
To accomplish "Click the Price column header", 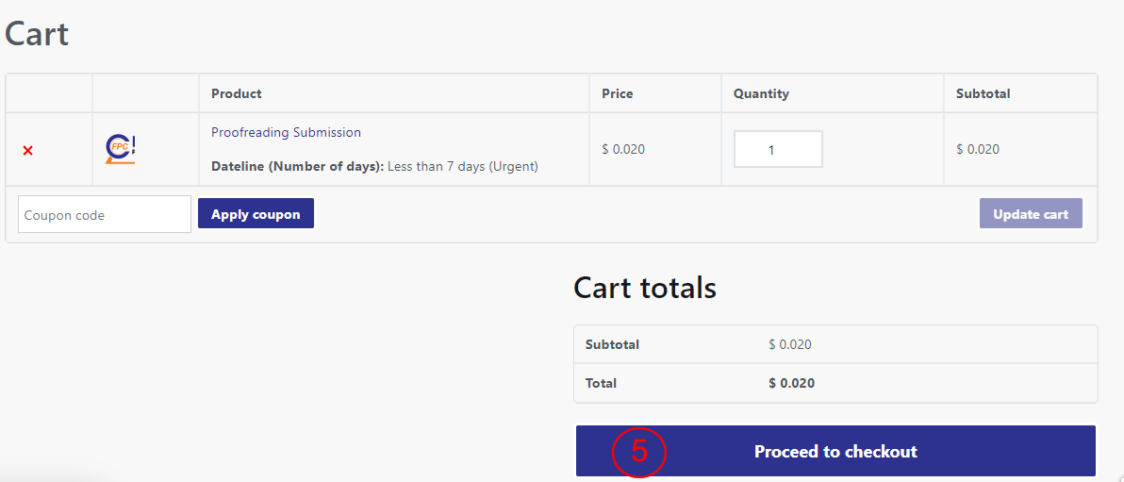I will click(x=617, y=94).
